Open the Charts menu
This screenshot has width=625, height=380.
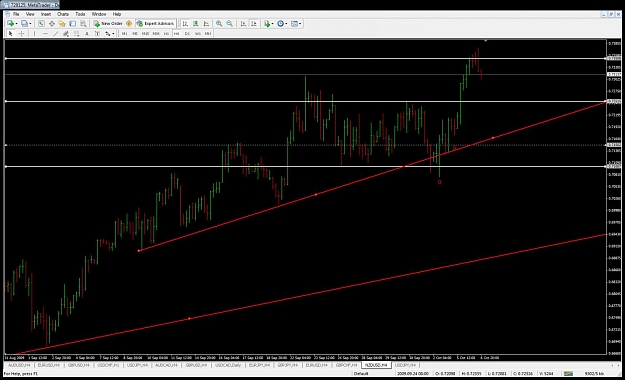pyautogui.click(x=63, y=14)
